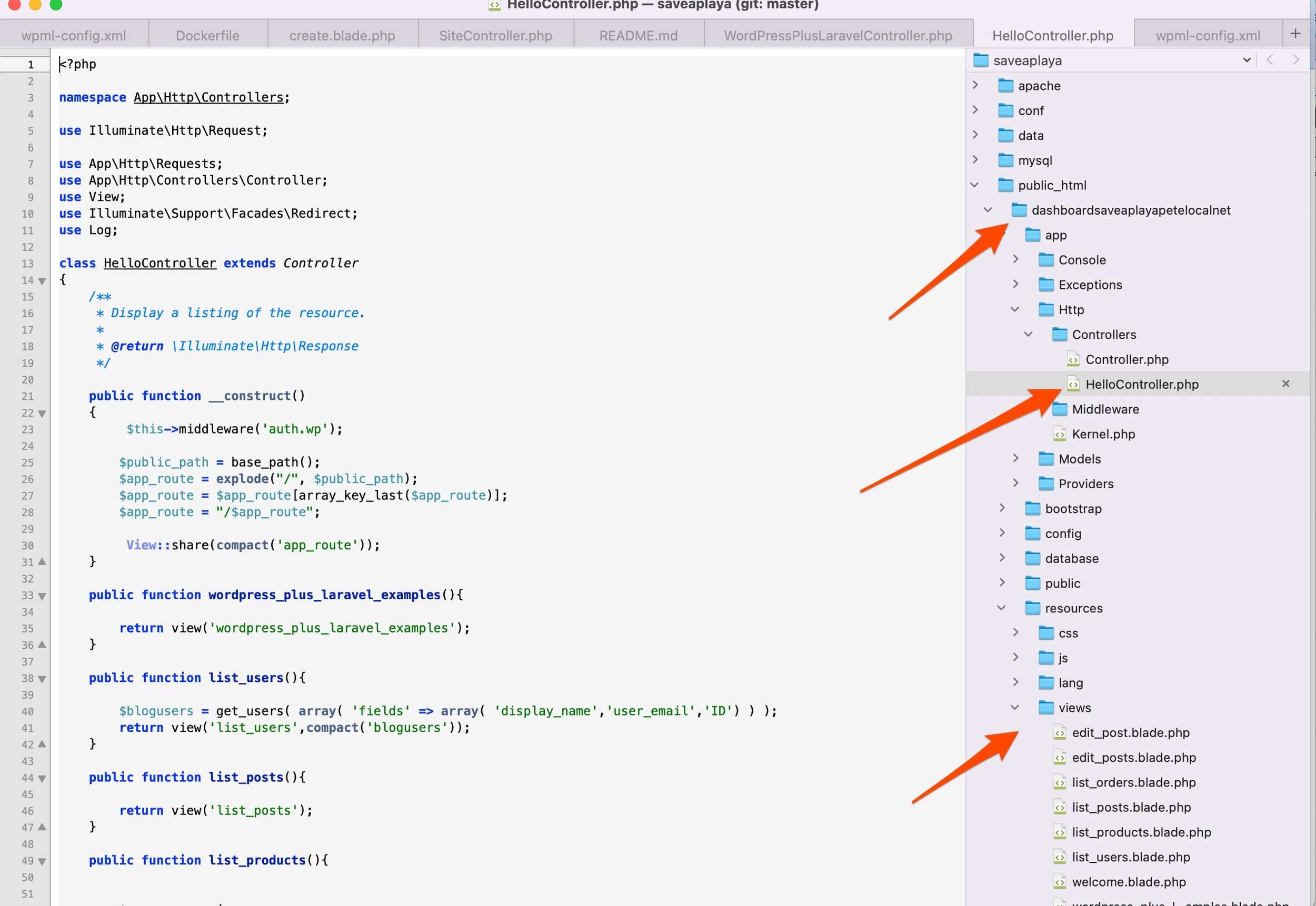1316x906 pixels.
Task: Click the new tab plus icon
Action: click(x=1295, y=34)
